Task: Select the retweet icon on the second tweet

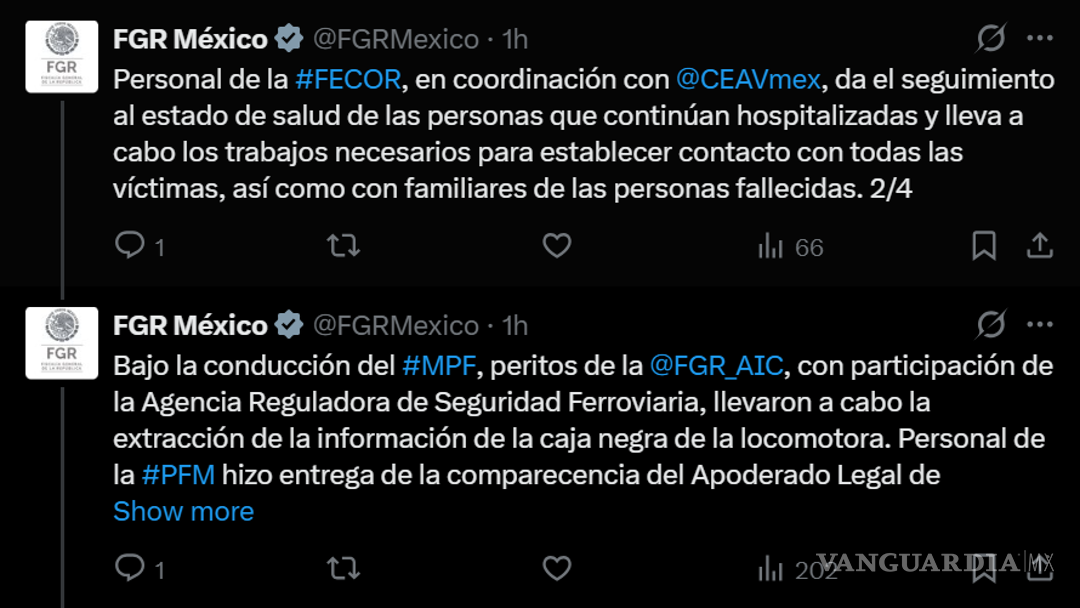Action: pyautogui.click(x=343, y=567)
